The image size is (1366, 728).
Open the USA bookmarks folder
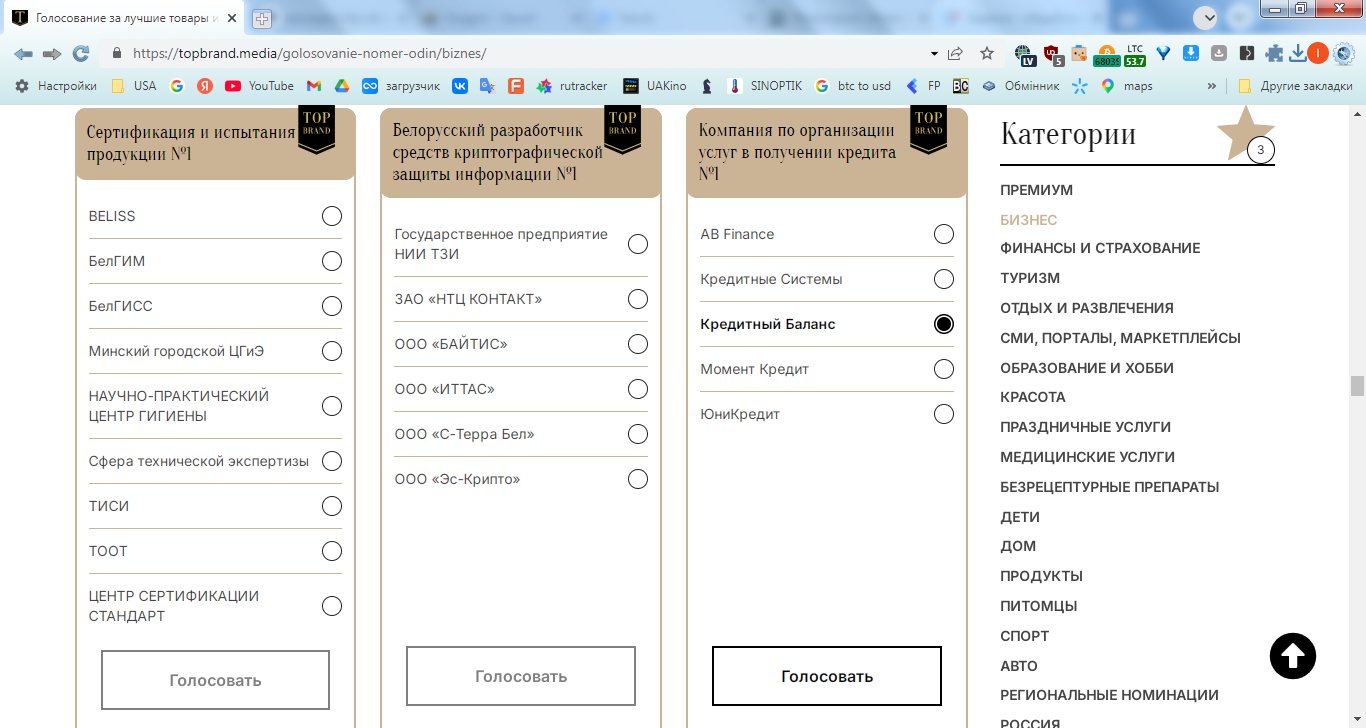133,86
